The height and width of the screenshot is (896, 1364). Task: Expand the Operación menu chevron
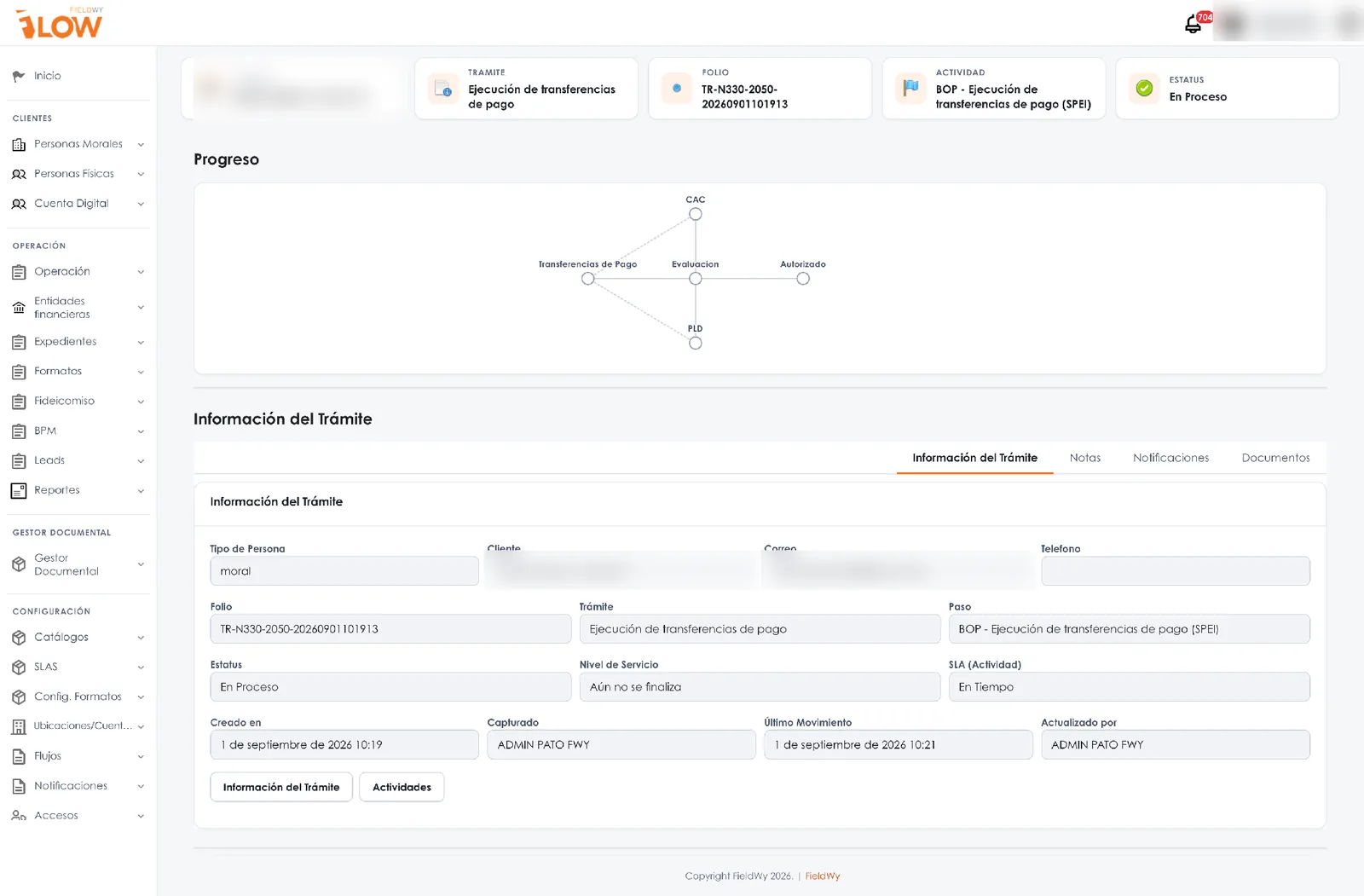pyautogui.click(x=141, y=272)
